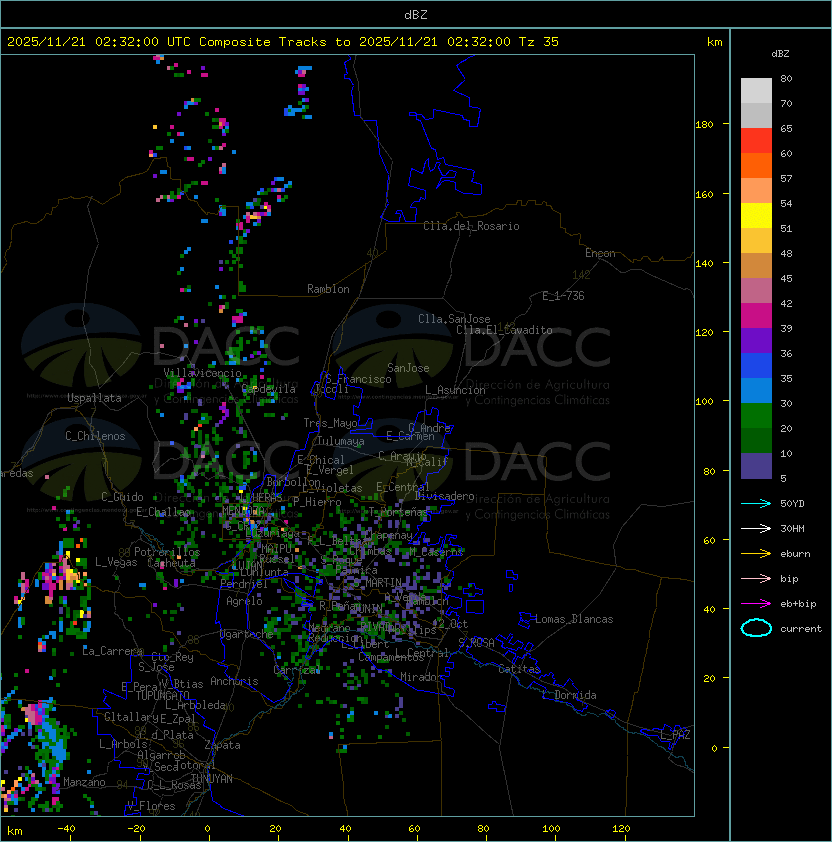832x842 pixels.
Task: Click the 'Lomas_Blancas' map label
Action: pyautogui.click(x=574, y=619)
